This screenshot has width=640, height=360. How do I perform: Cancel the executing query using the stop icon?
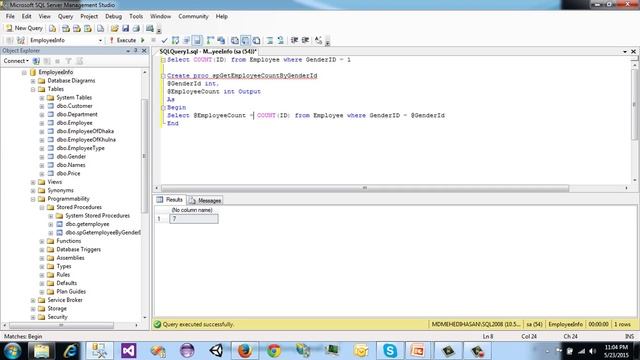[153, 40]
